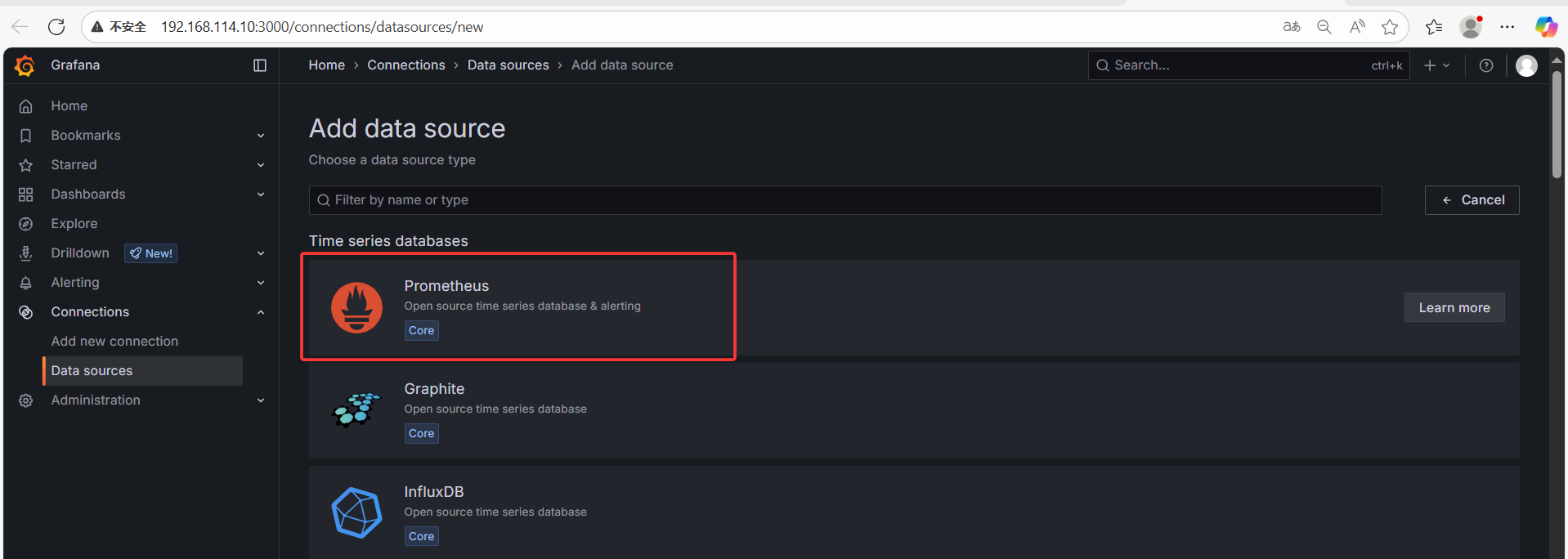Click the Alerting bell icon in sidebar
This screenshot has height=559, width=1568.
(26, 283)
